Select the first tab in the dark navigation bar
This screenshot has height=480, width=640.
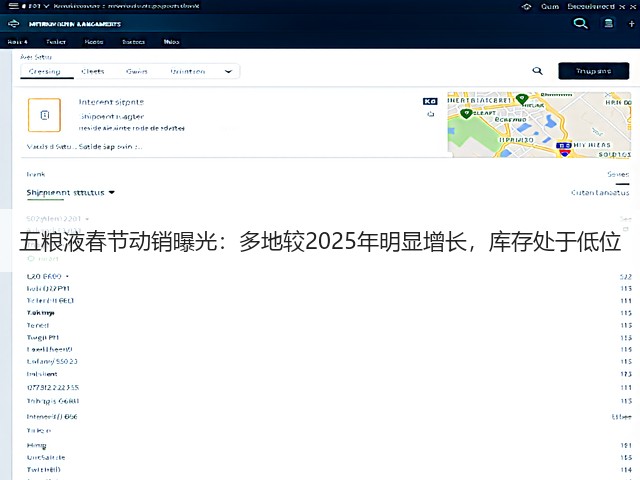click(x=18, y=42)
